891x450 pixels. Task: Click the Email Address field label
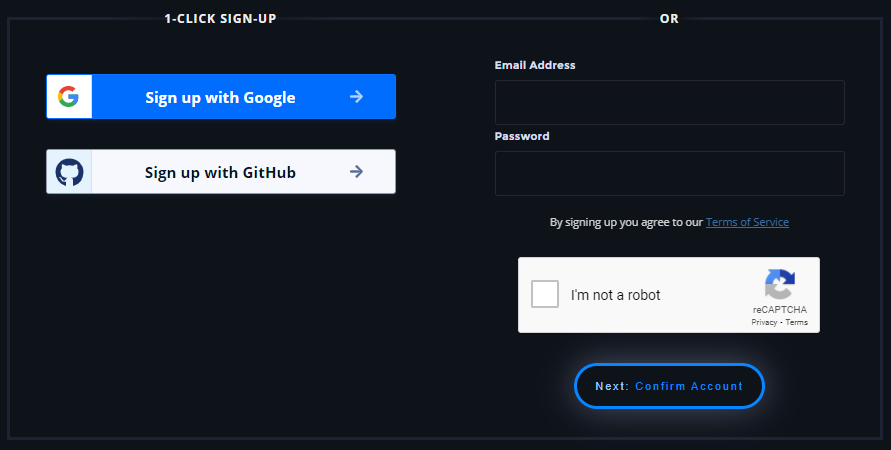point(535,65)
